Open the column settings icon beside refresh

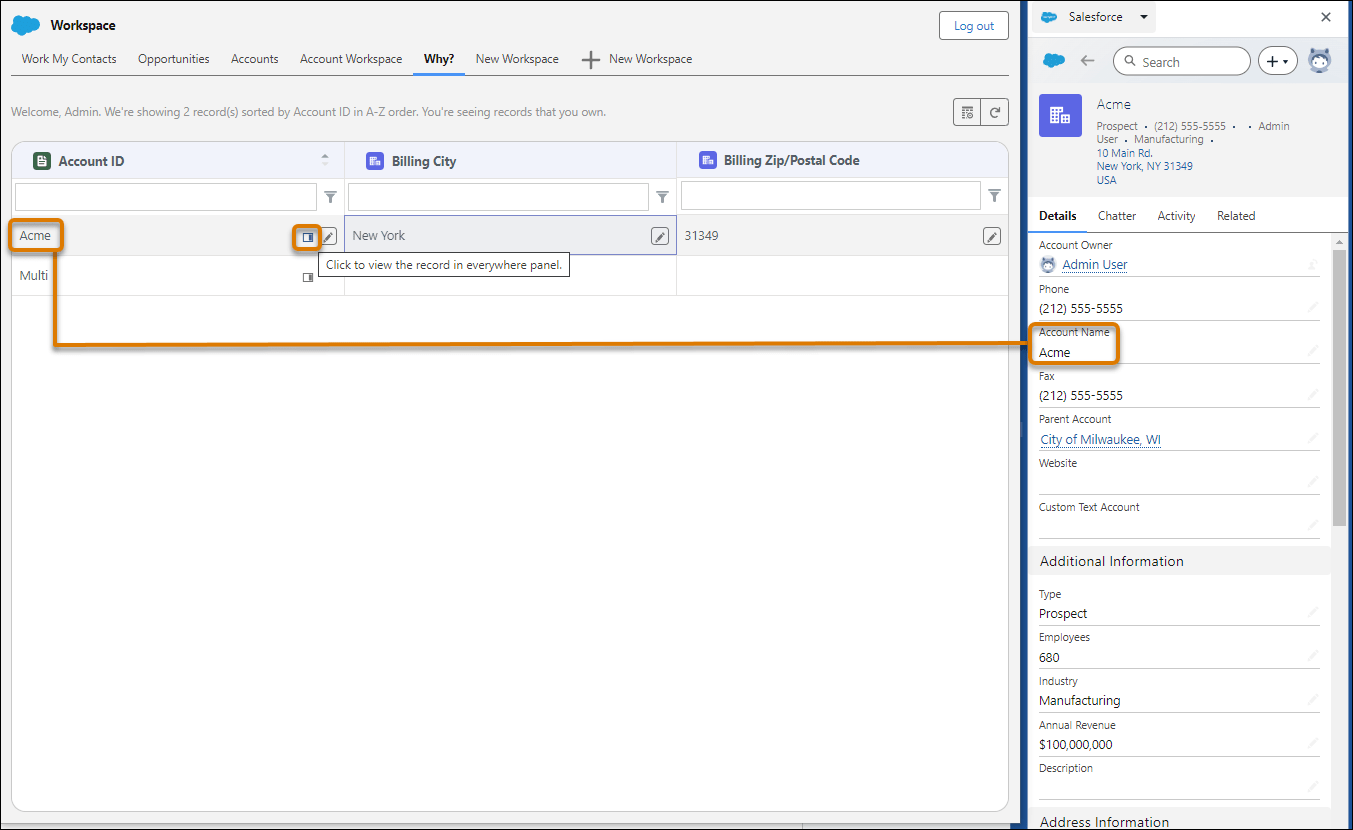[x=967, y=113]
